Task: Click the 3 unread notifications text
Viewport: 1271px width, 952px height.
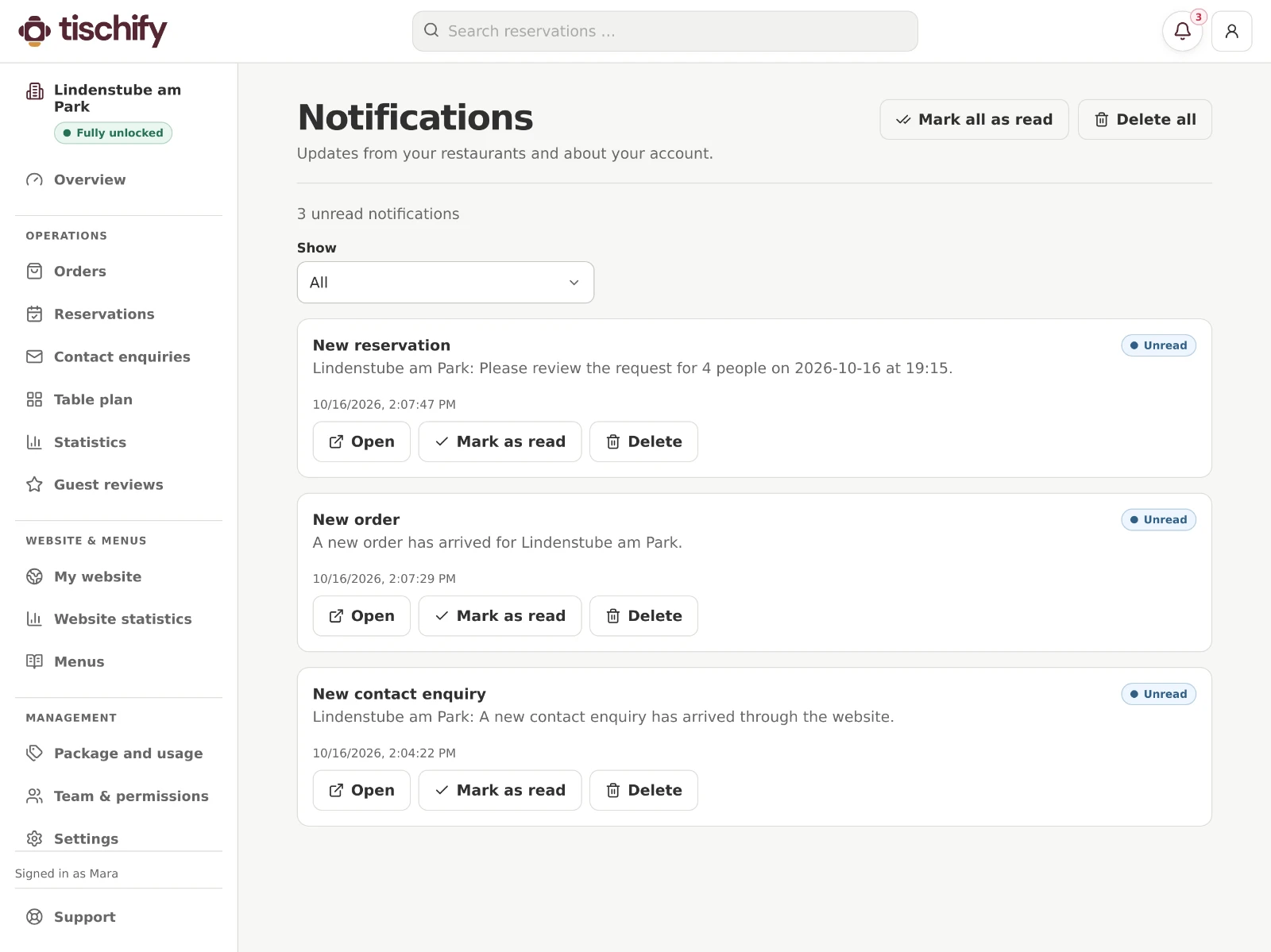Action: pyautogui.click(x=378, y=214)
